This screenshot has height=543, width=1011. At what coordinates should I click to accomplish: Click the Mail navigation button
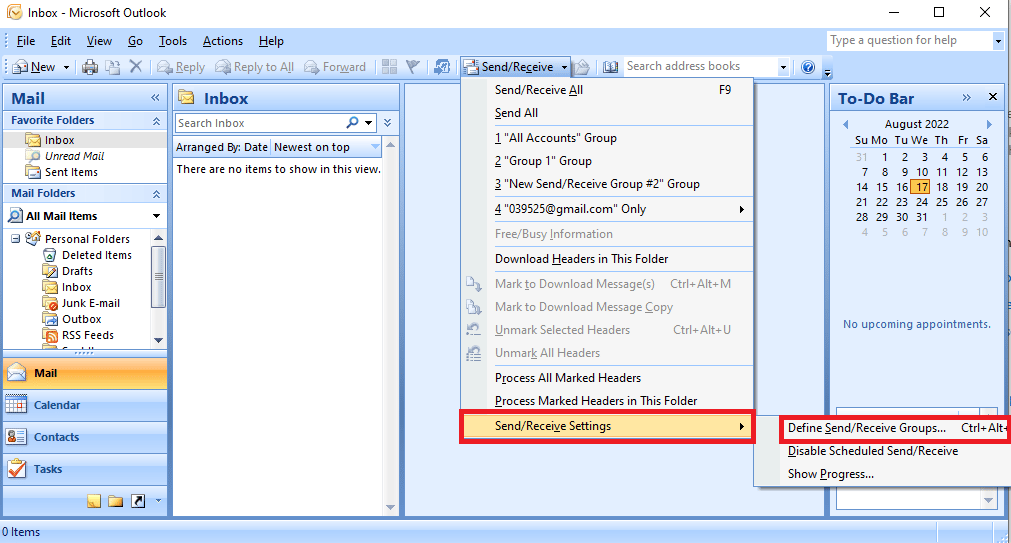coord(85,373)
